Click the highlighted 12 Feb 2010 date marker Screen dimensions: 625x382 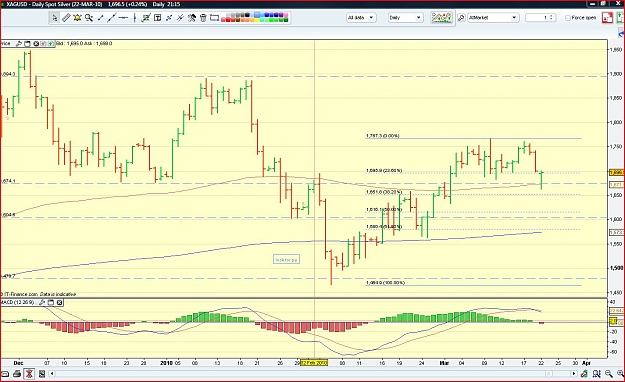point(314,363)
